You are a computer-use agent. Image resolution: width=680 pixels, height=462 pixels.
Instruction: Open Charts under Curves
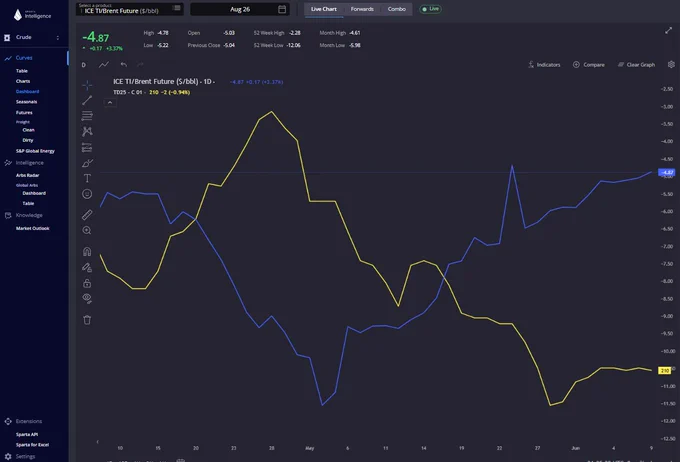coord(23,81)
